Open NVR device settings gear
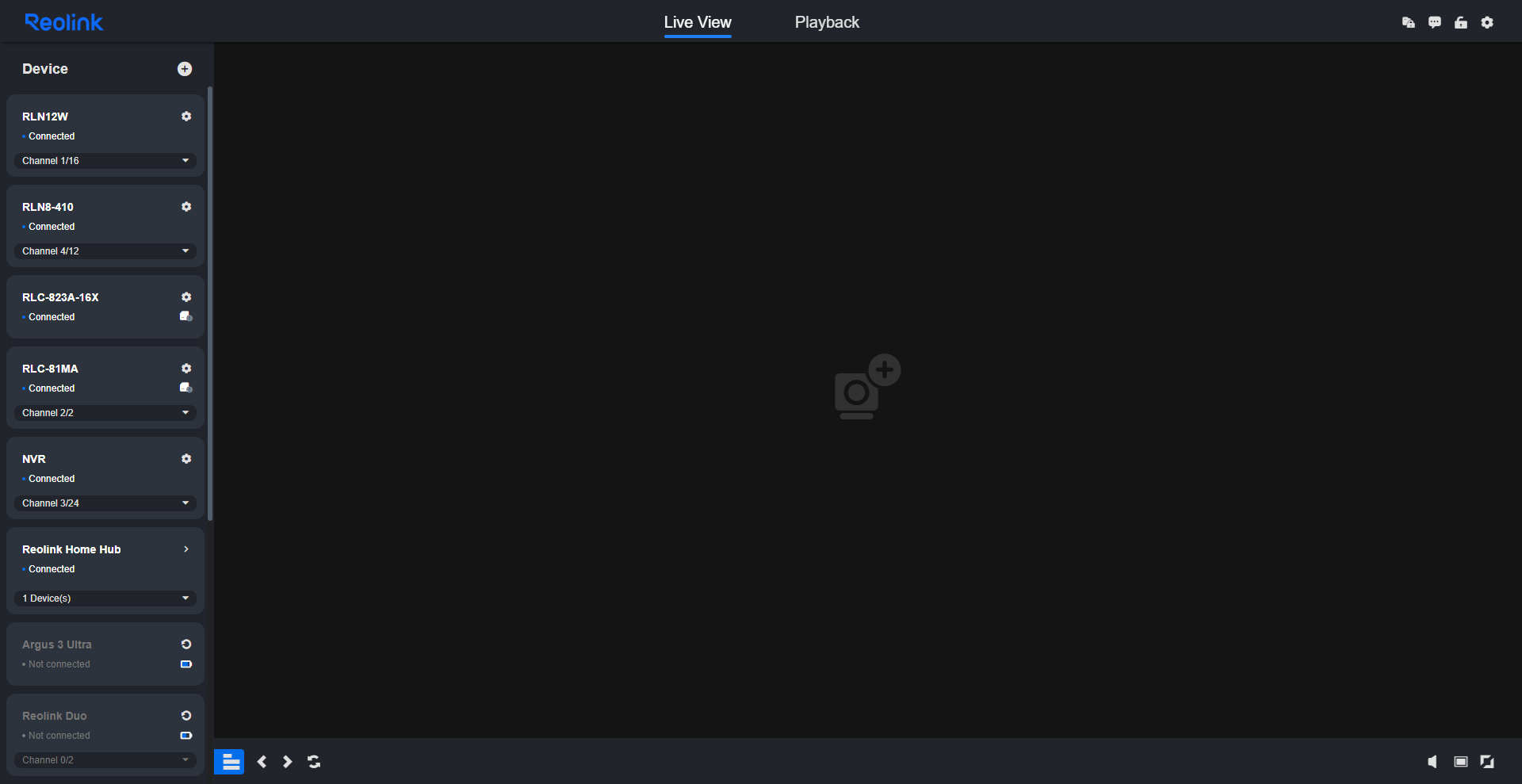 point(186,459)
